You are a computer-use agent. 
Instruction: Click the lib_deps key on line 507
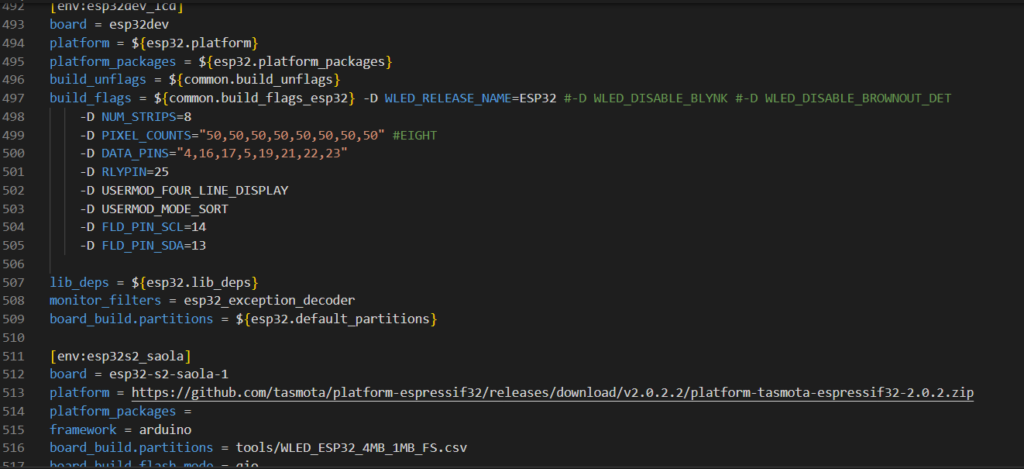79,282
